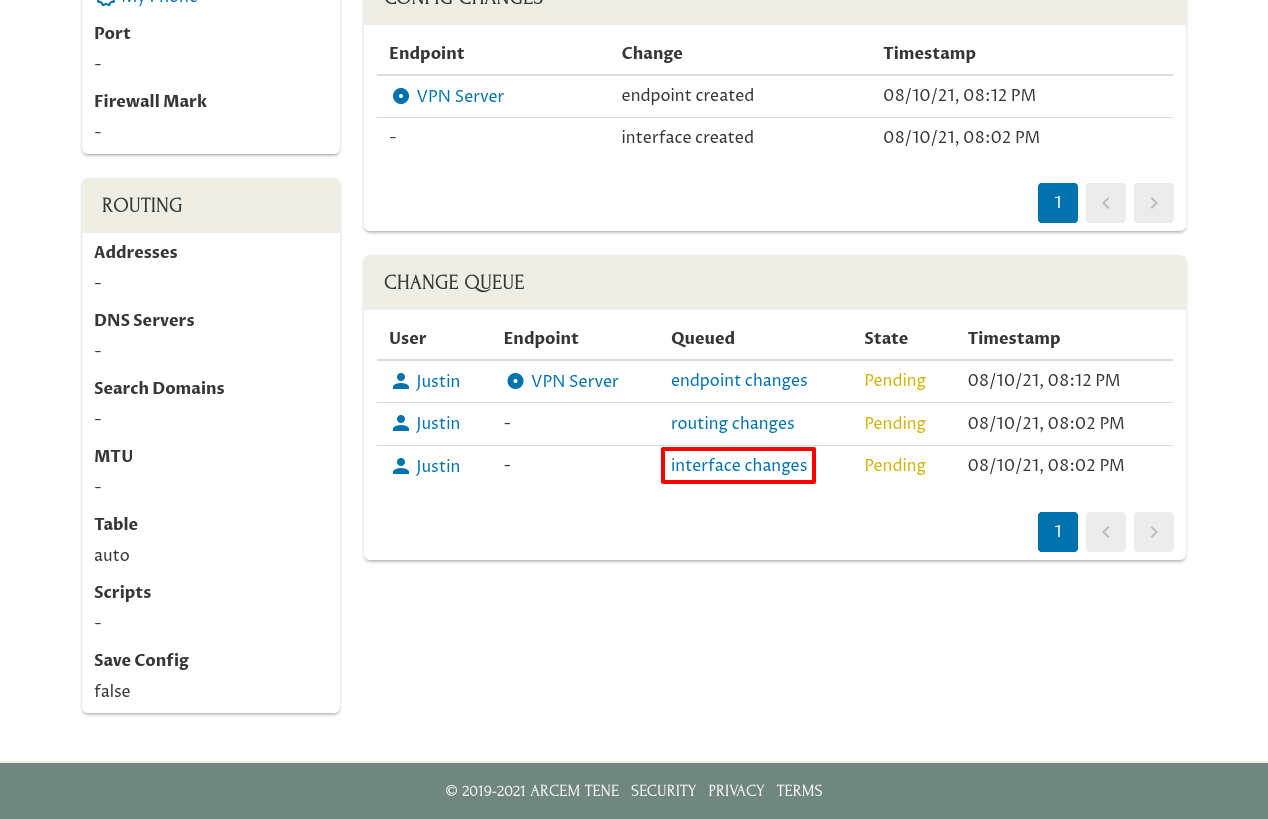This screenshot has width=1268, height=819.
Task: Click Pending state in endpoint changes row
Action: [x=895, y=380]
